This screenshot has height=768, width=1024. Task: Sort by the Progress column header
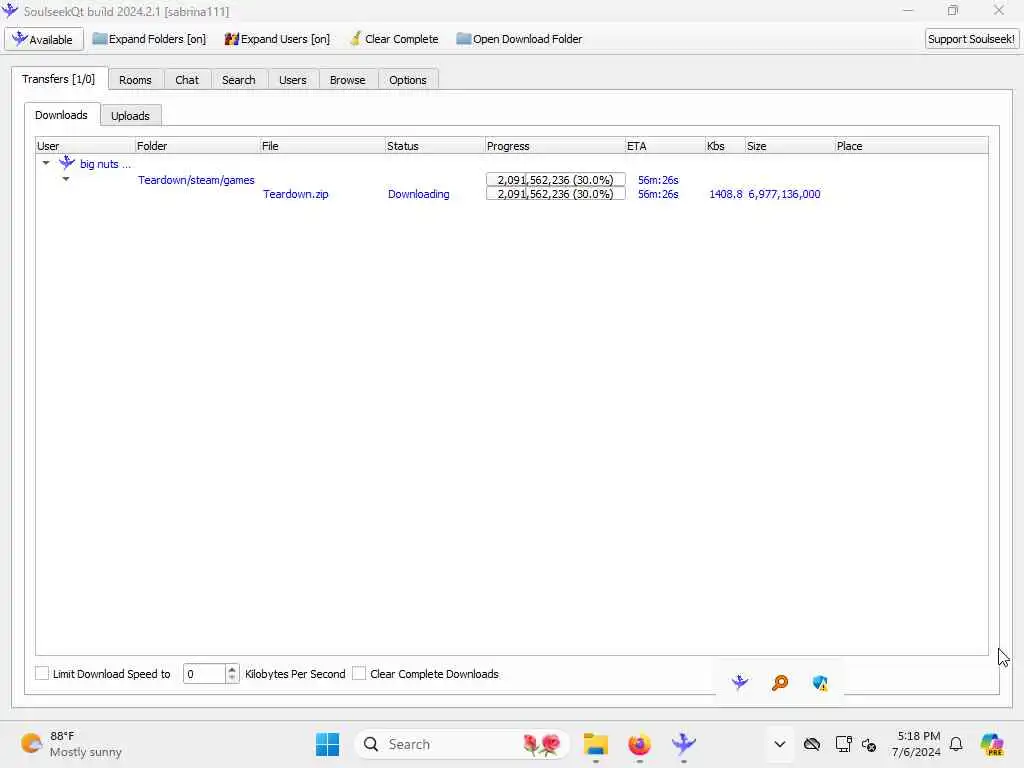click(555, 146)
